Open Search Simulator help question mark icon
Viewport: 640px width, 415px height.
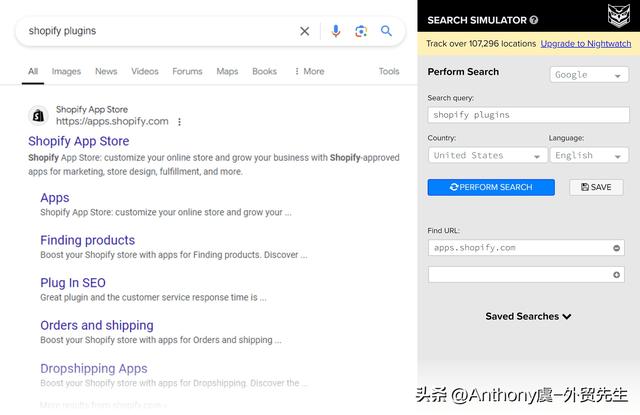point(533,20)
